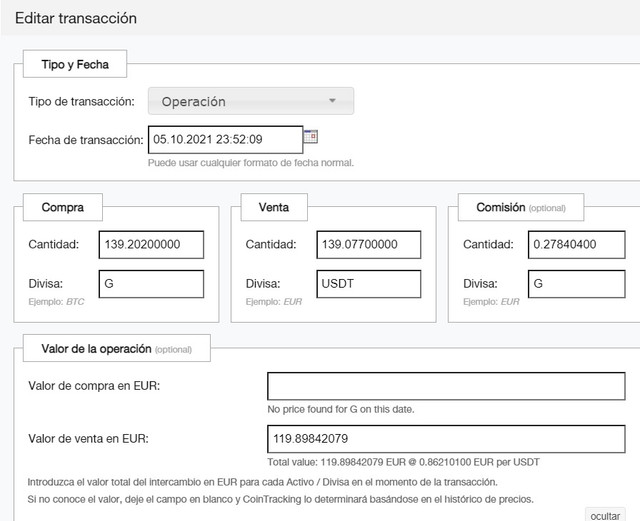Click the 'Tipo de transacción:' label
Screen dimensions: 640x521
[82, 101]
